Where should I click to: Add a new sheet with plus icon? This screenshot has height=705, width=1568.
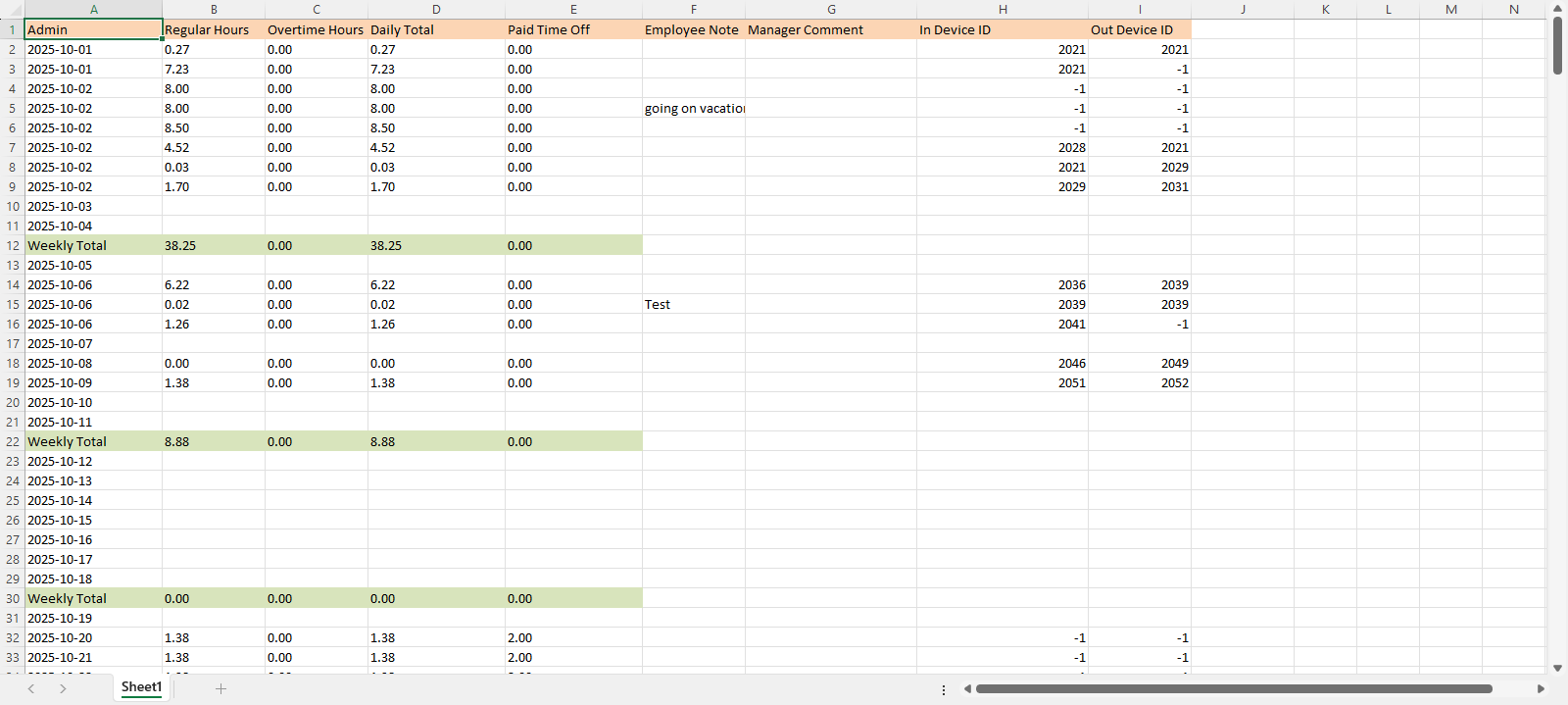[x=220, y=688]
